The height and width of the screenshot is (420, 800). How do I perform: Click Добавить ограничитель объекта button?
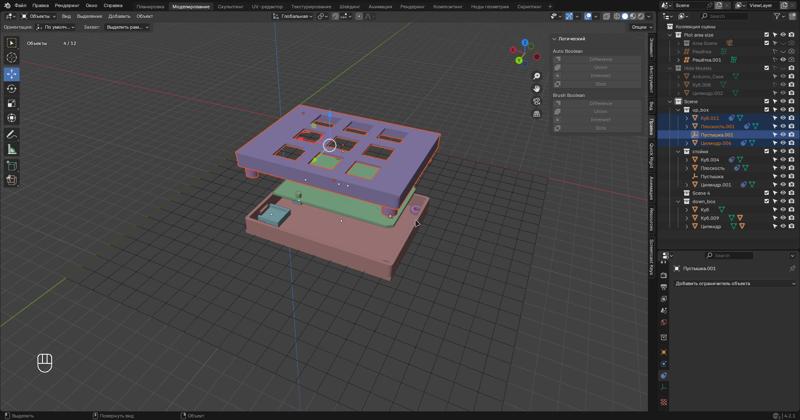pyautogui.click(x=735, y=283)
